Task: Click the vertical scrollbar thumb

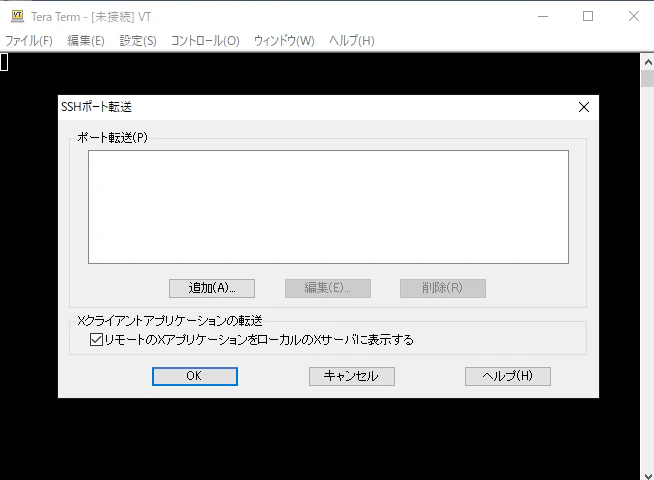Action: (x=648, y=78)
